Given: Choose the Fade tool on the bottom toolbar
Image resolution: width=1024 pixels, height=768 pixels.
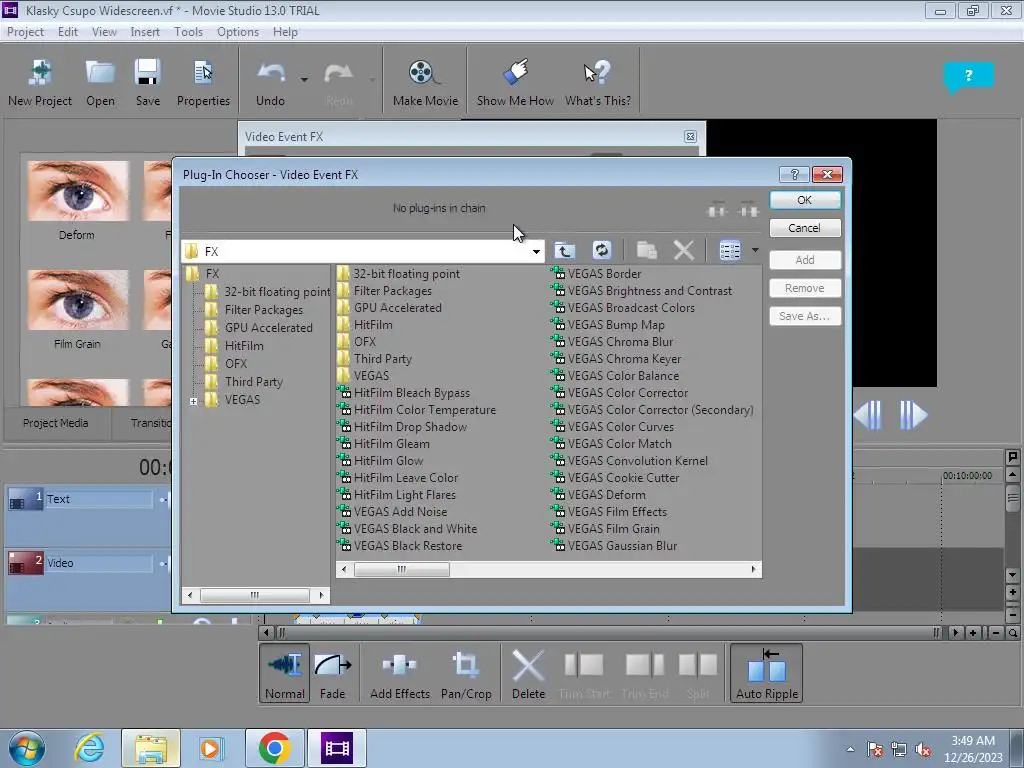Looking at the screenshot, I should pyautogui.click(x=332, y=673).
